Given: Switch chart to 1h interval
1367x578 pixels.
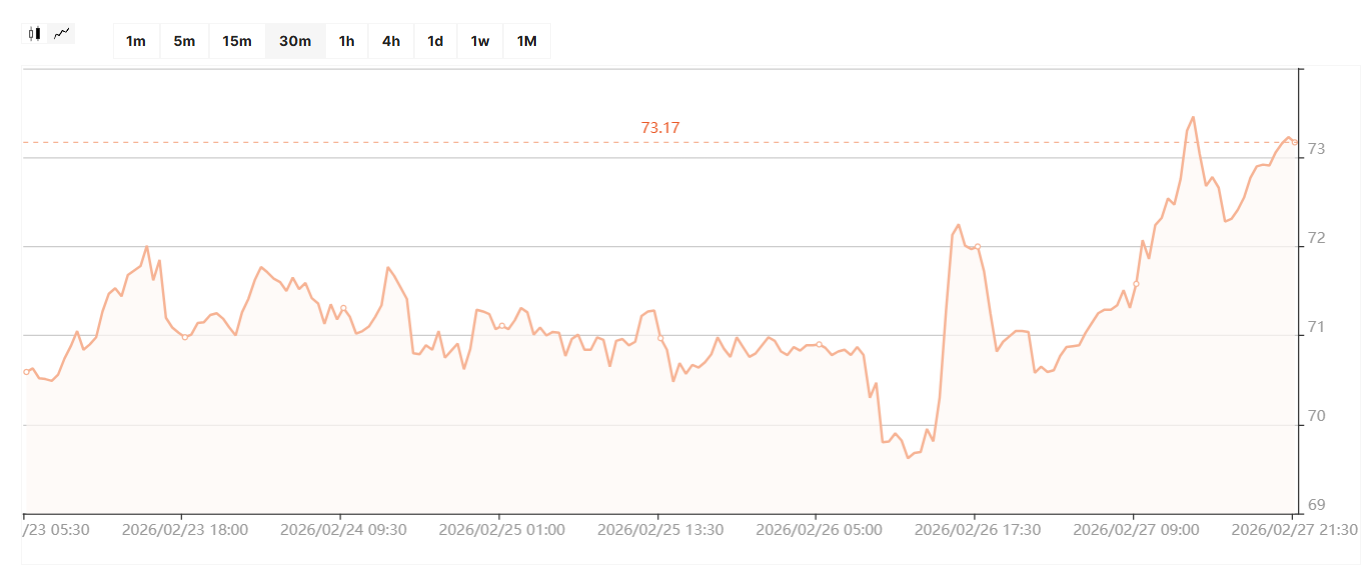Looking at the screenshot, I should point(346,41).
